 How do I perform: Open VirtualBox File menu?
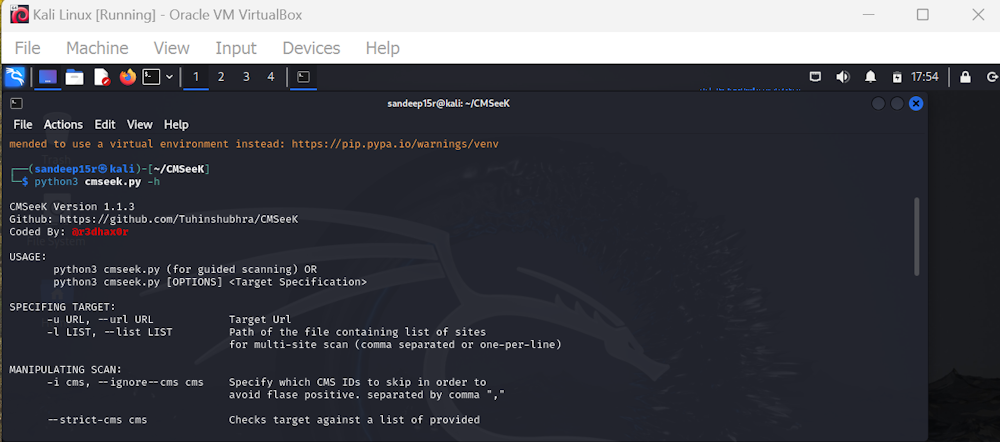pyautogui.click(x=27, y=48)
